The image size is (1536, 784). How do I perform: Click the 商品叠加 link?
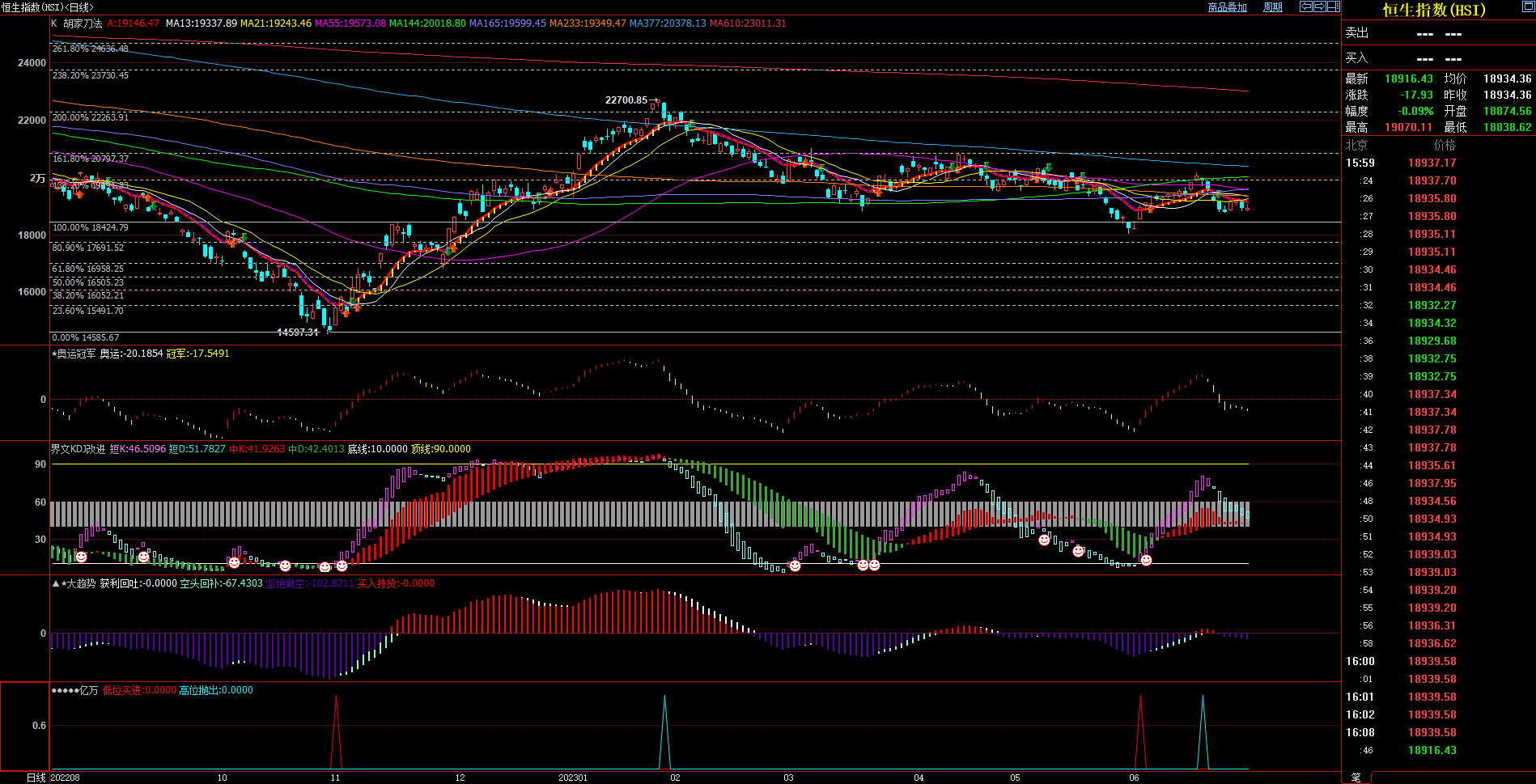[x=1227, y=7]
